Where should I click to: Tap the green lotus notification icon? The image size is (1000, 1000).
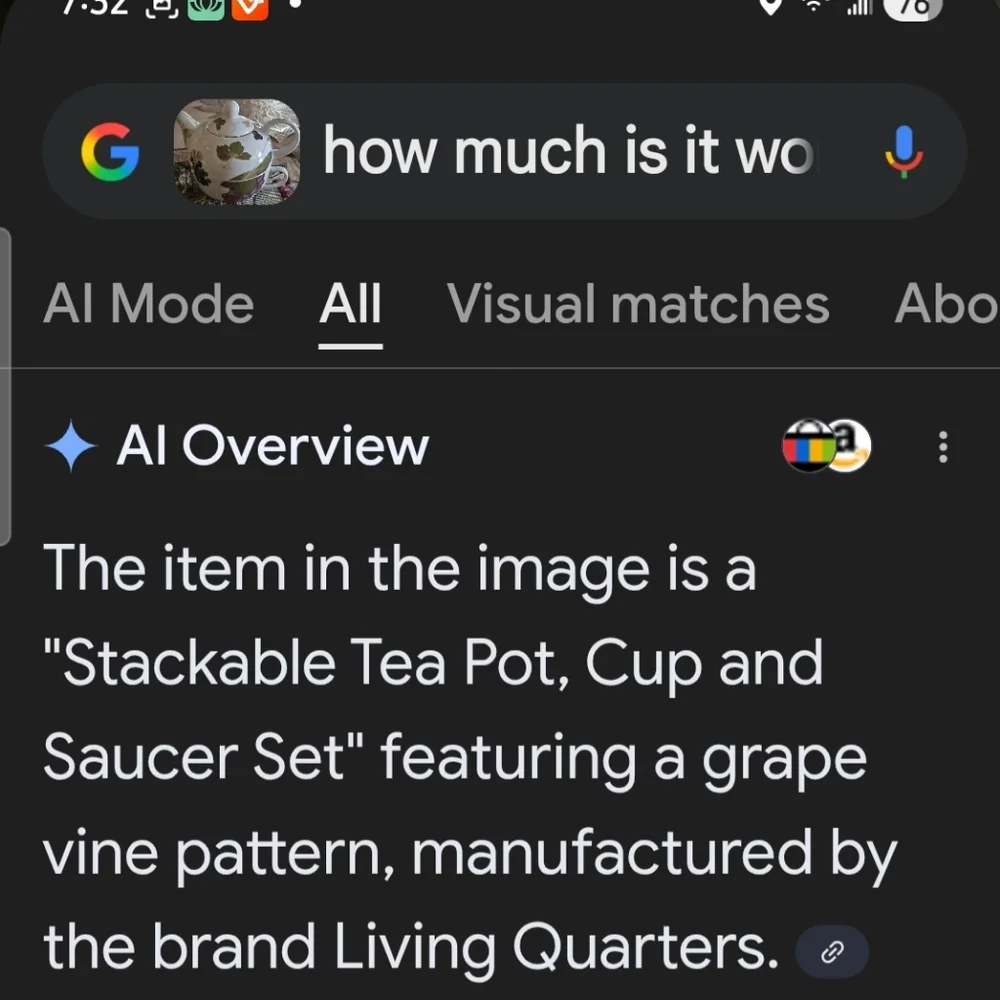205,8
